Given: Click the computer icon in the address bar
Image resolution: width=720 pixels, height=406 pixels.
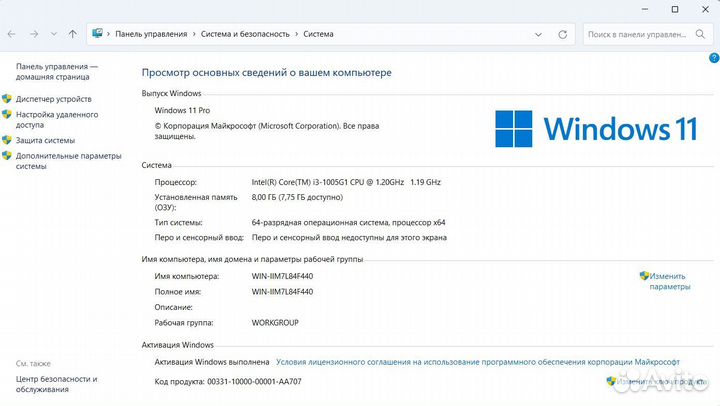Looking at the screenshot, I should [x=97, y=34].
